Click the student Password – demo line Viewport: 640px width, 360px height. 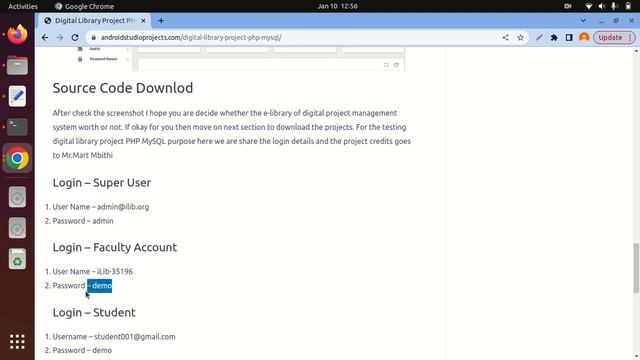click(x=82, y=350)
